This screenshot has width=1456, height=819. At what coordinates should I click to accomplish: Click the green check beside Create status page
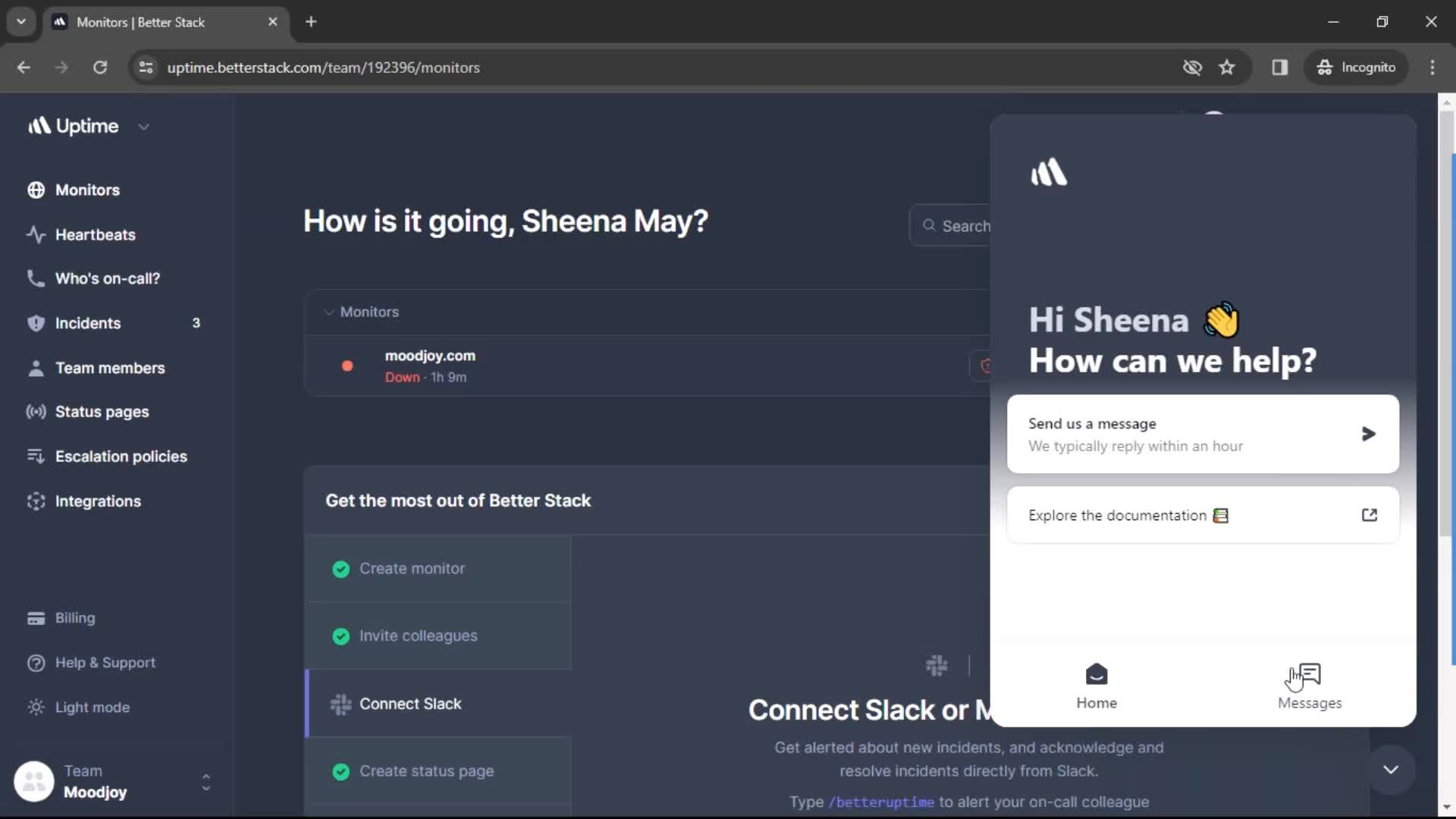[340, 771]
